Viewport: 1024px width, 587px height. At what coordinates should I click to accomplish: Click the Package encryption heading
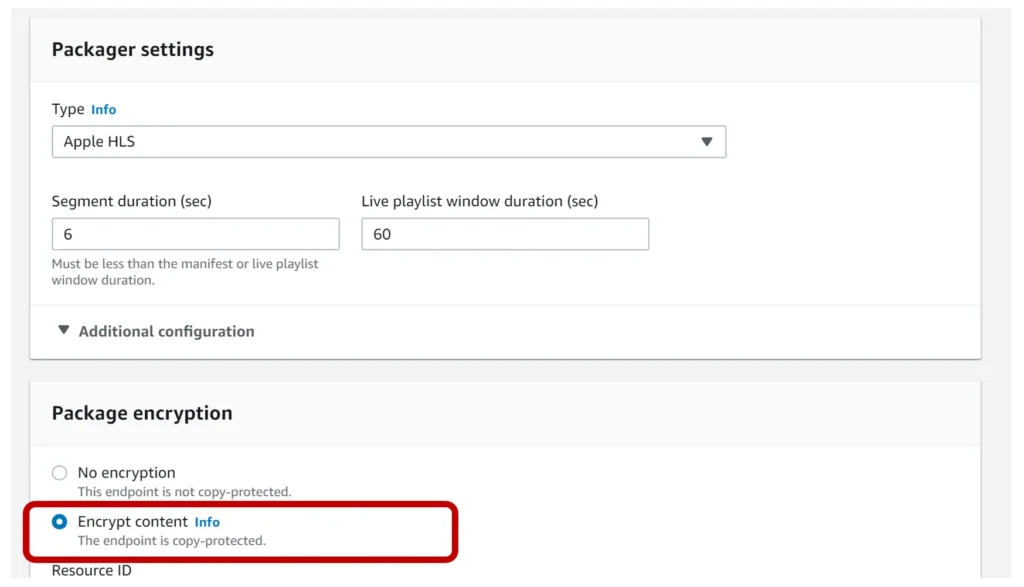point(142,413)
